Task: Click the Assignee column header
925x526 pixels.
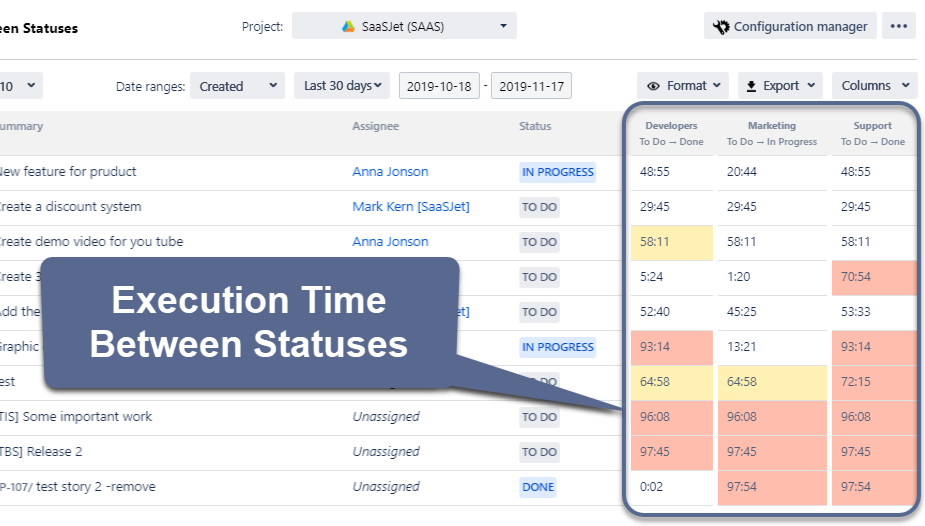Action: pos(375,126)
